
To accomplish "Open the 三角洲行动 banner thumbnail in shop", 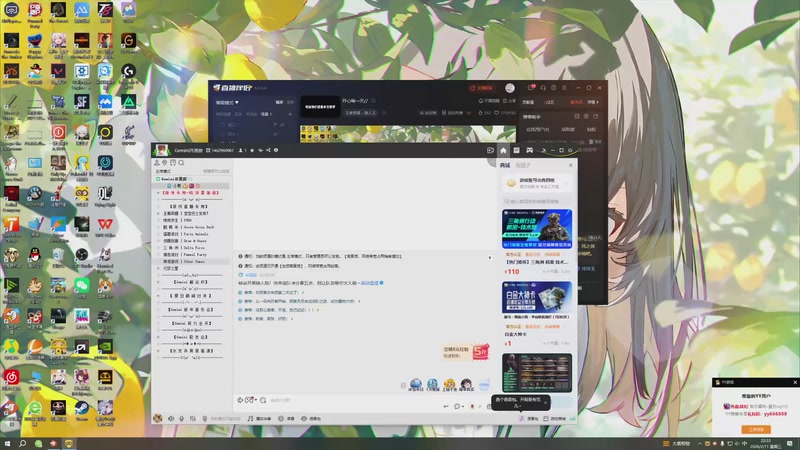I will click(537, 229).
